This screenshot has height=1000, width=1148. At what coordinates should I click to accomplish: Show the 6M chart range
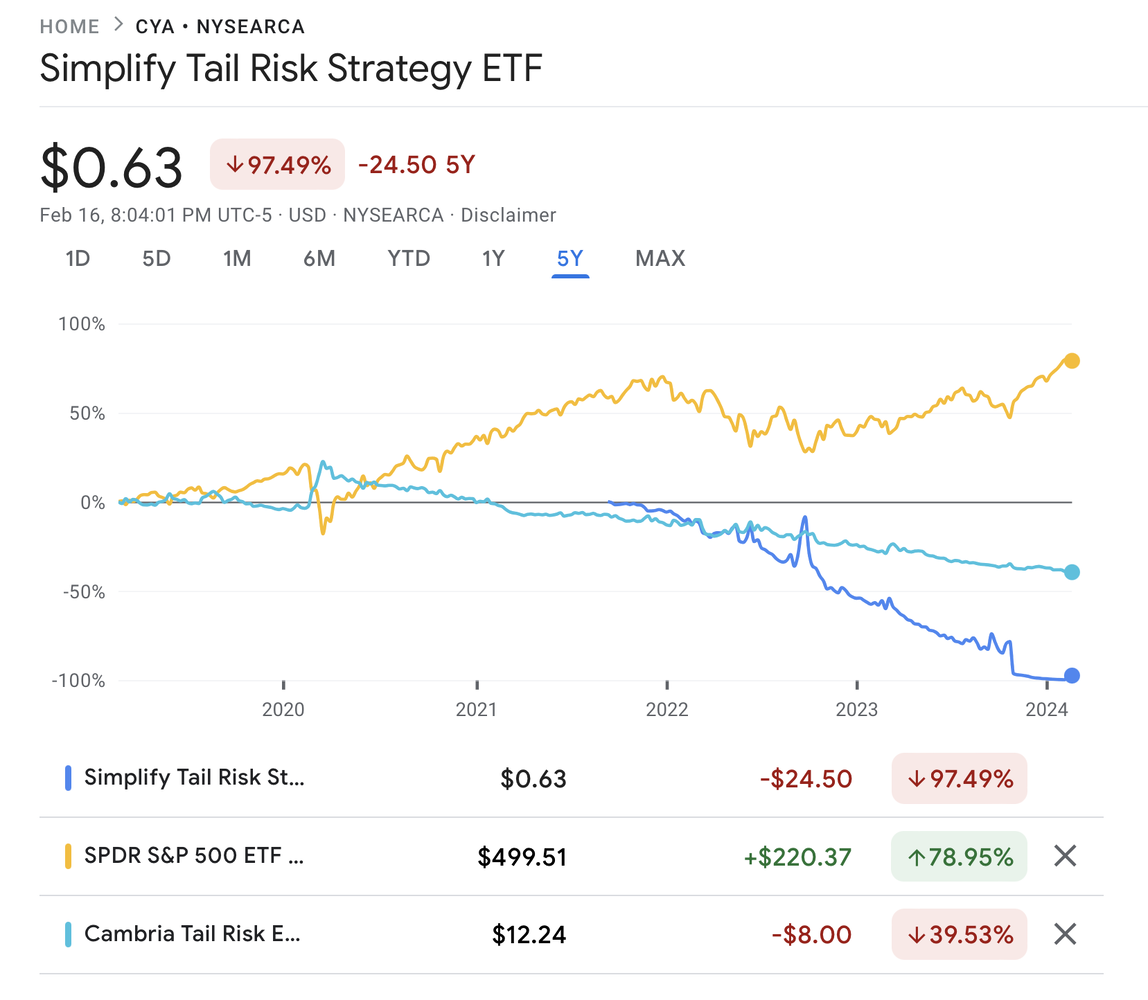pos(319,259)
